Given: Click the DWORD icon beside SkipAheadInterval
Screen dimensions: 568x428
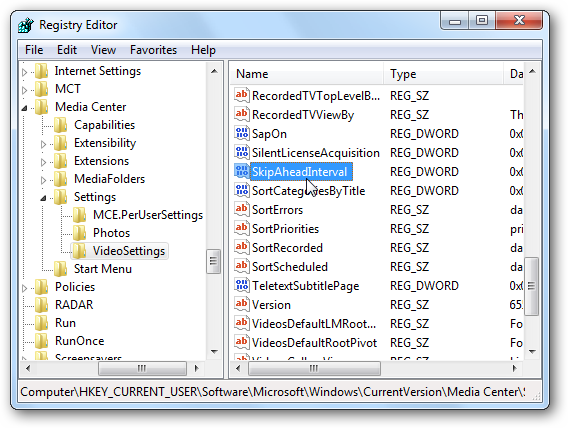Looking at the screenshot, I should tap(241, 171).
